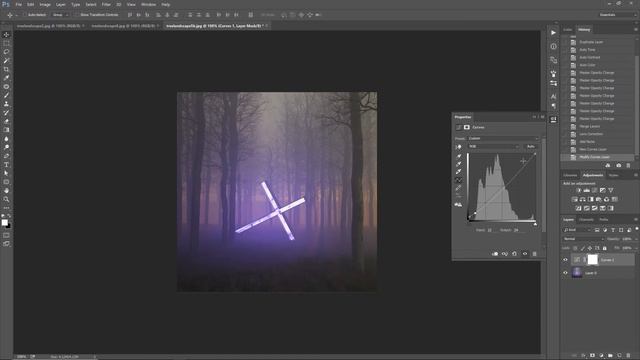
Task: Toggle Curves layer visibility in Properties footer
Action: [525, 254]
